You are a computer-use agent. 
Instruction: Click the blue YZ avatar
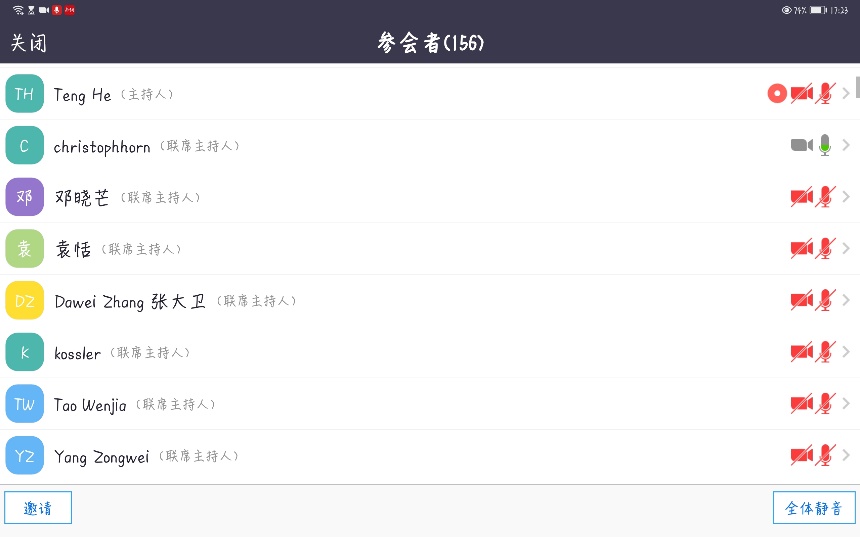click(25, 456)
